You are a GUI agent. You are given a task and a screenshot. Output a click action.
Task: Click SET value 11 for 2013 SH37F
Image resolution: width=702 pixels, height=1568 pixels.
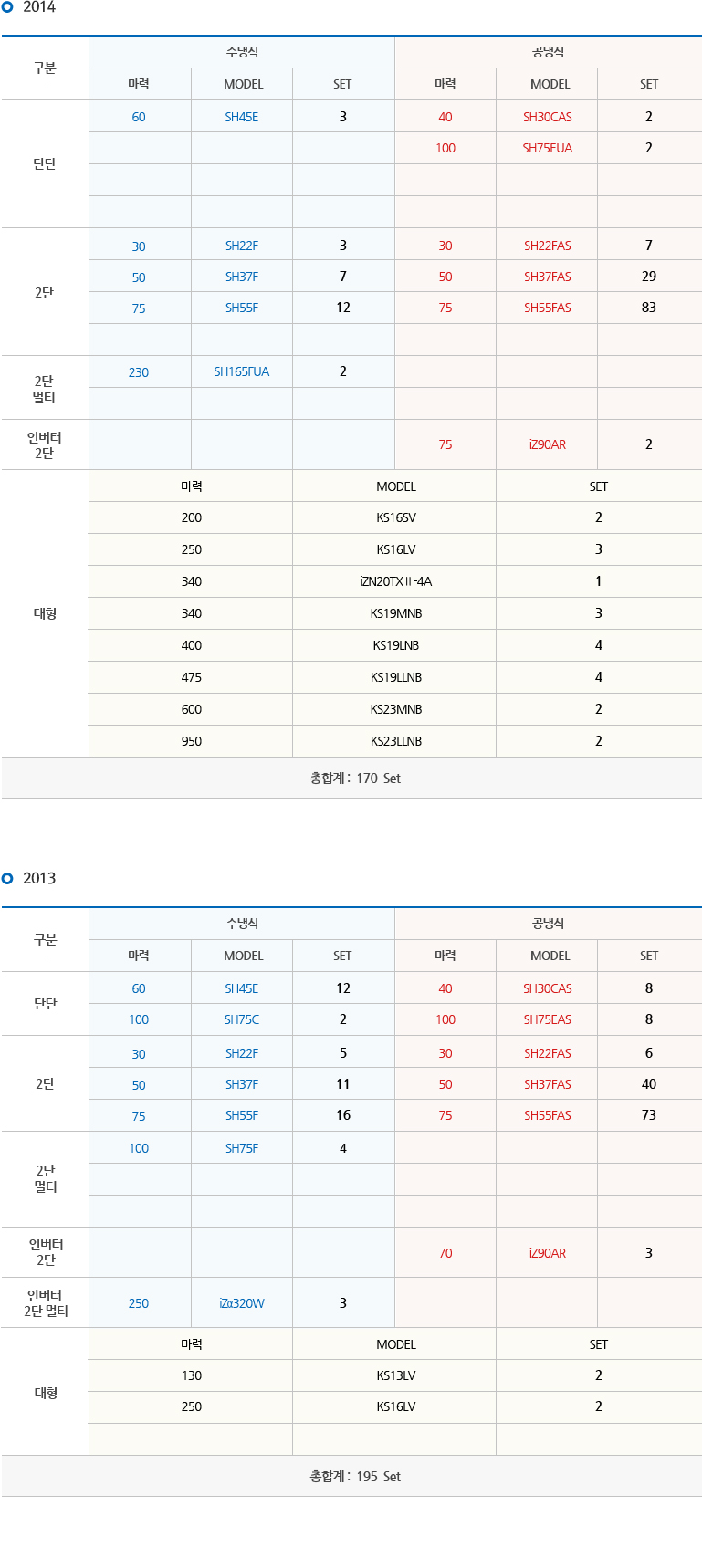click(x=343, y=1084)
